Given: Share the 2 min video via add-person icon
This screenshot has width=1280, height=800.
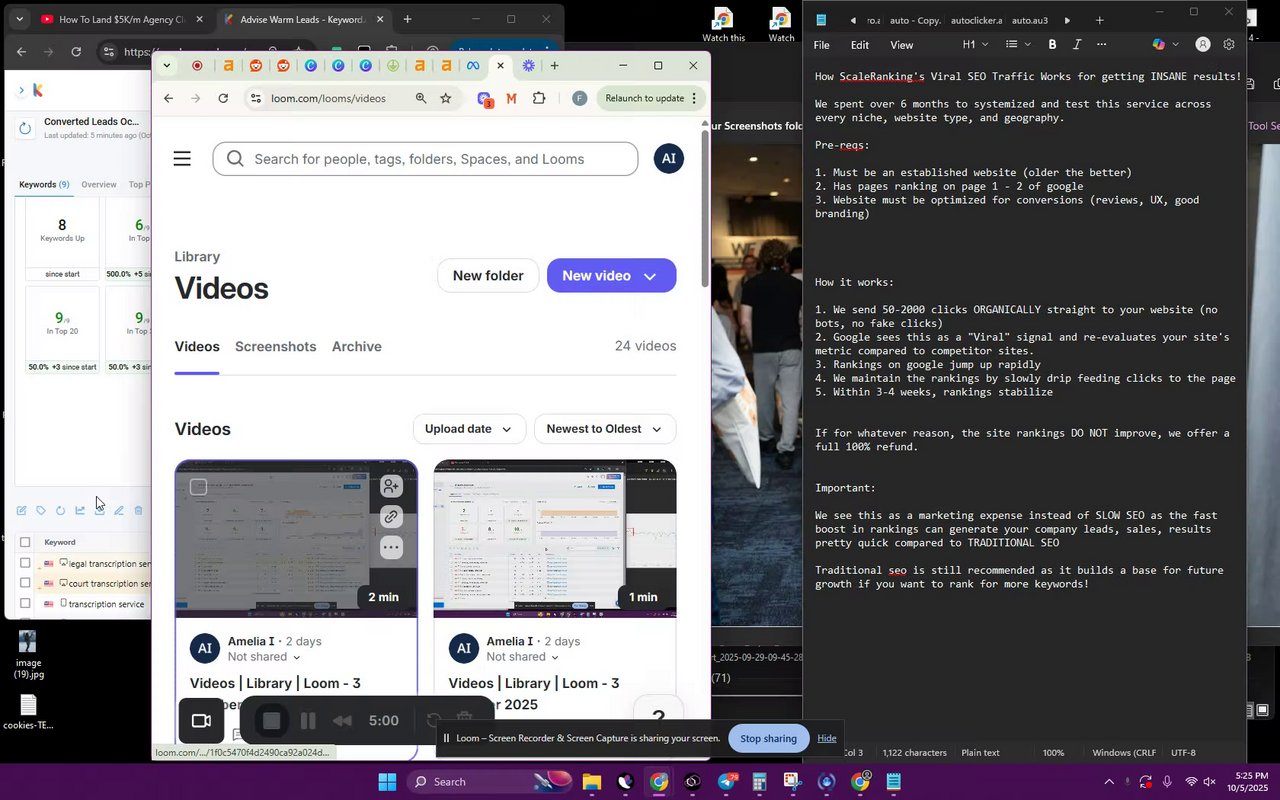Looking at the screenshot, I should (x=391, y=487).
